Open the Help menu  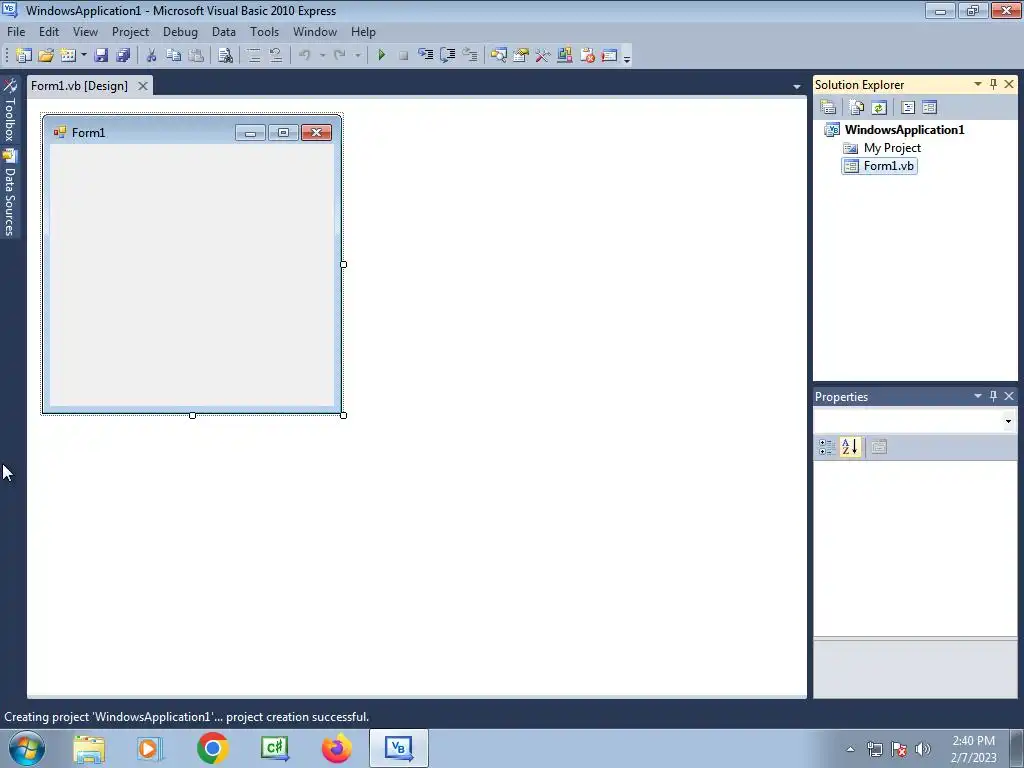pyautogui.click(x=363, y=32)
